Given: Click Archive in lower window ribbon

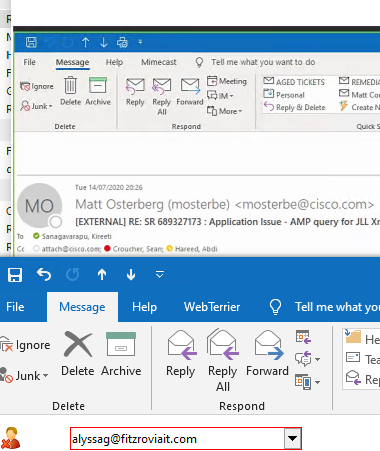Looking at the screenshot, I should coord(121,354).
